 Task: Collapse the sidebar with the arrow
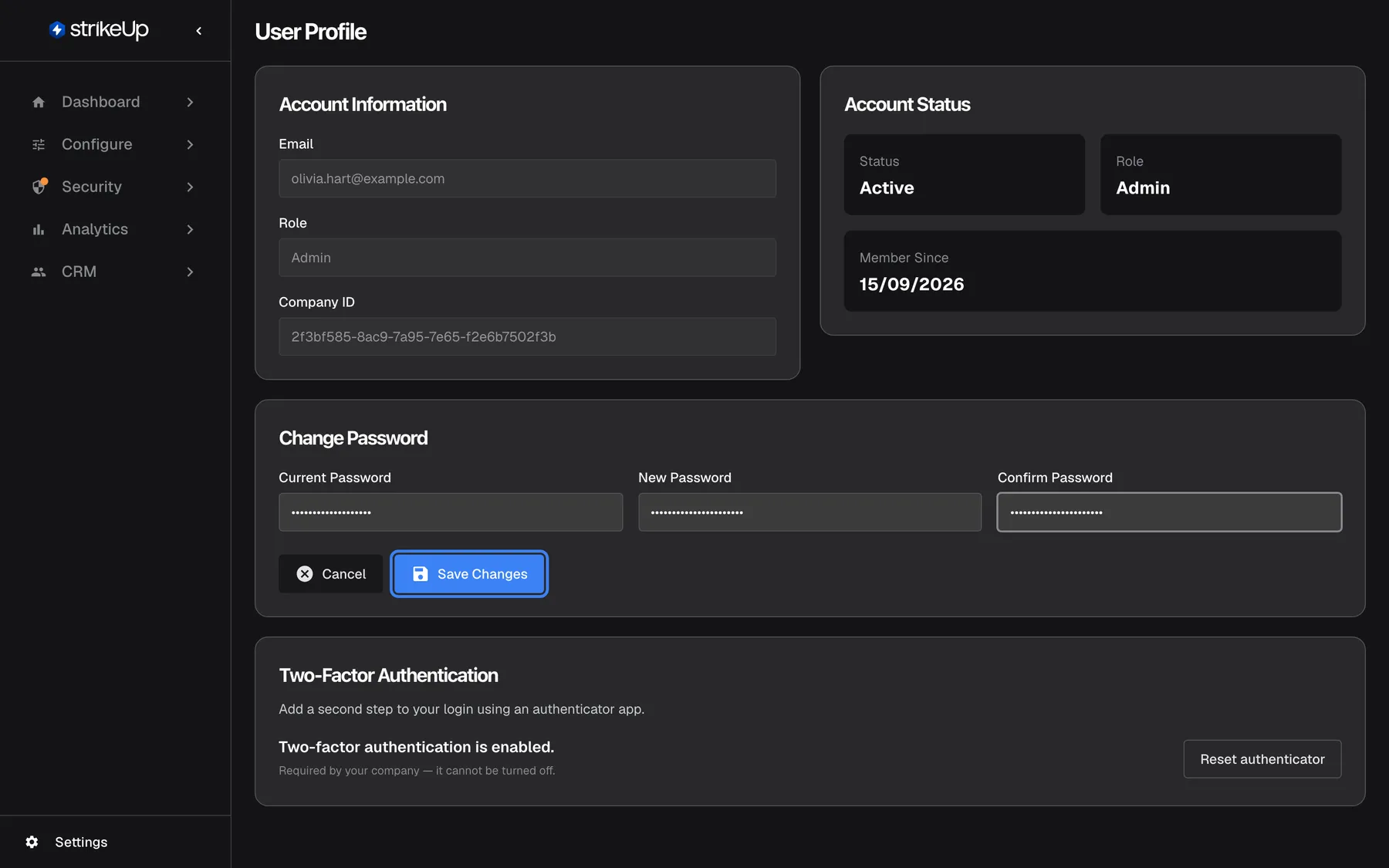point(199,31)
